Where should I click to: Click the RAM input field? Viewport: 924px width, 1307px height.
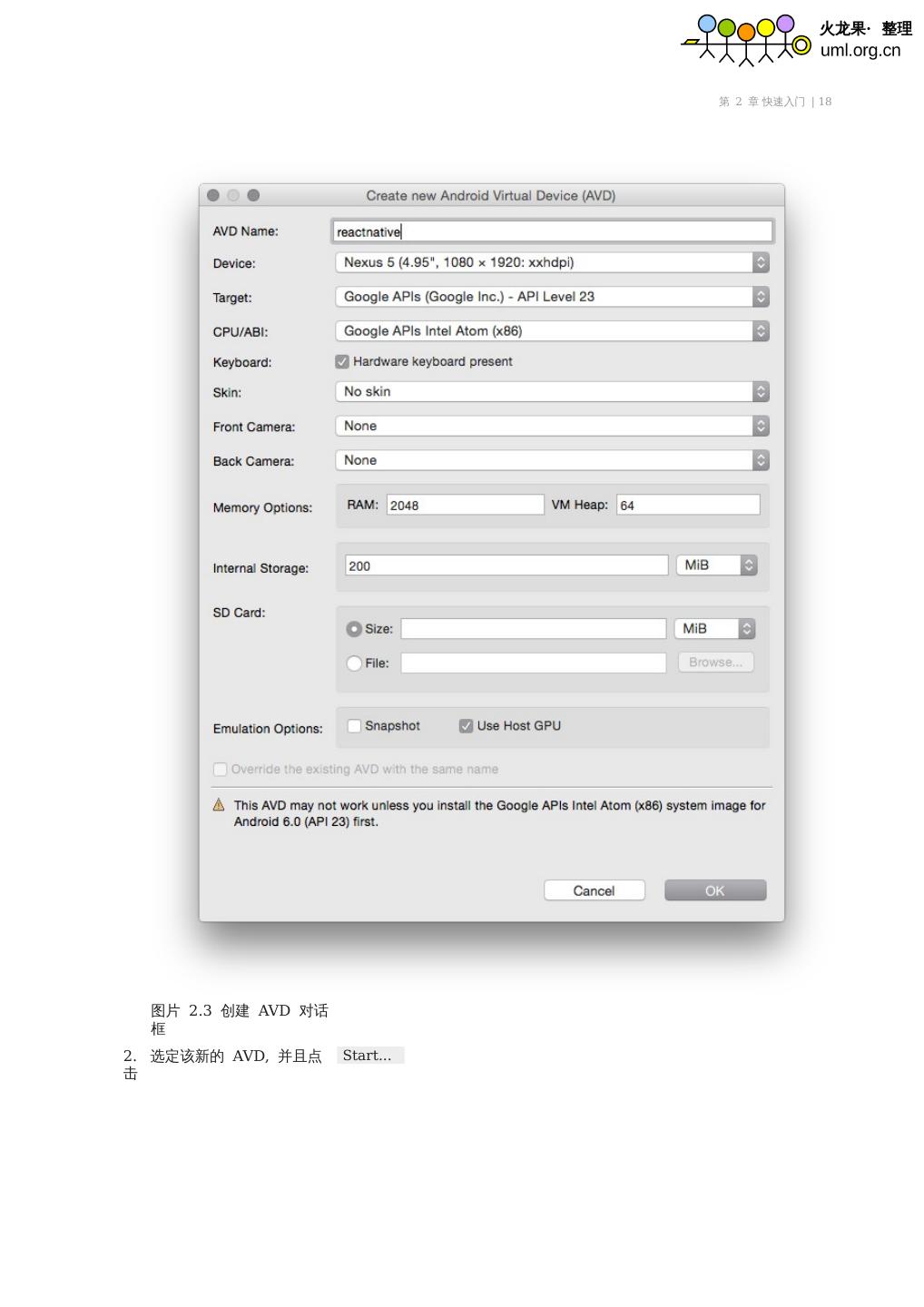pos(465,505)
